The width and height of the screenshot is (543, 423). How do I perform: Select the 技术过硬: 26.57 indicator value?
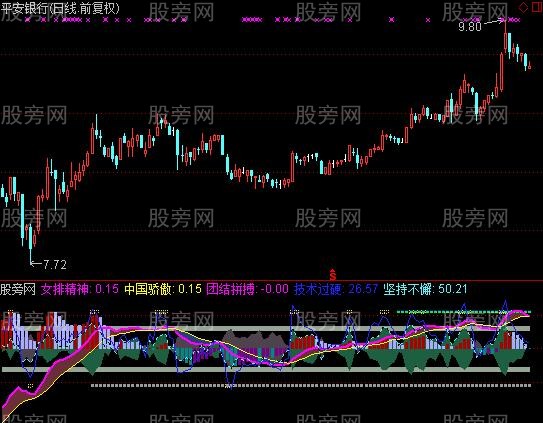click(336, 289)
